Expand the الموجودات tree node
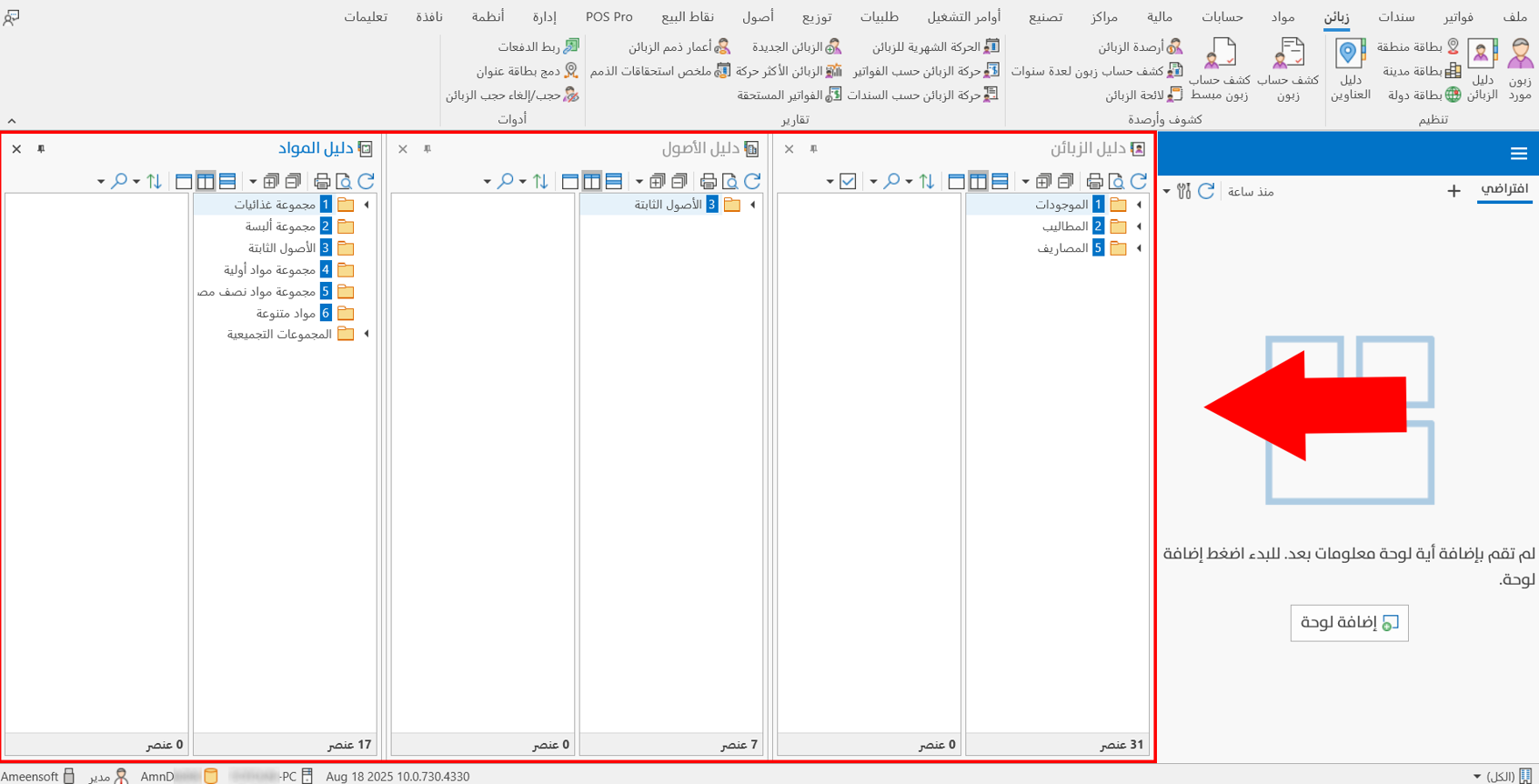 1139,205
